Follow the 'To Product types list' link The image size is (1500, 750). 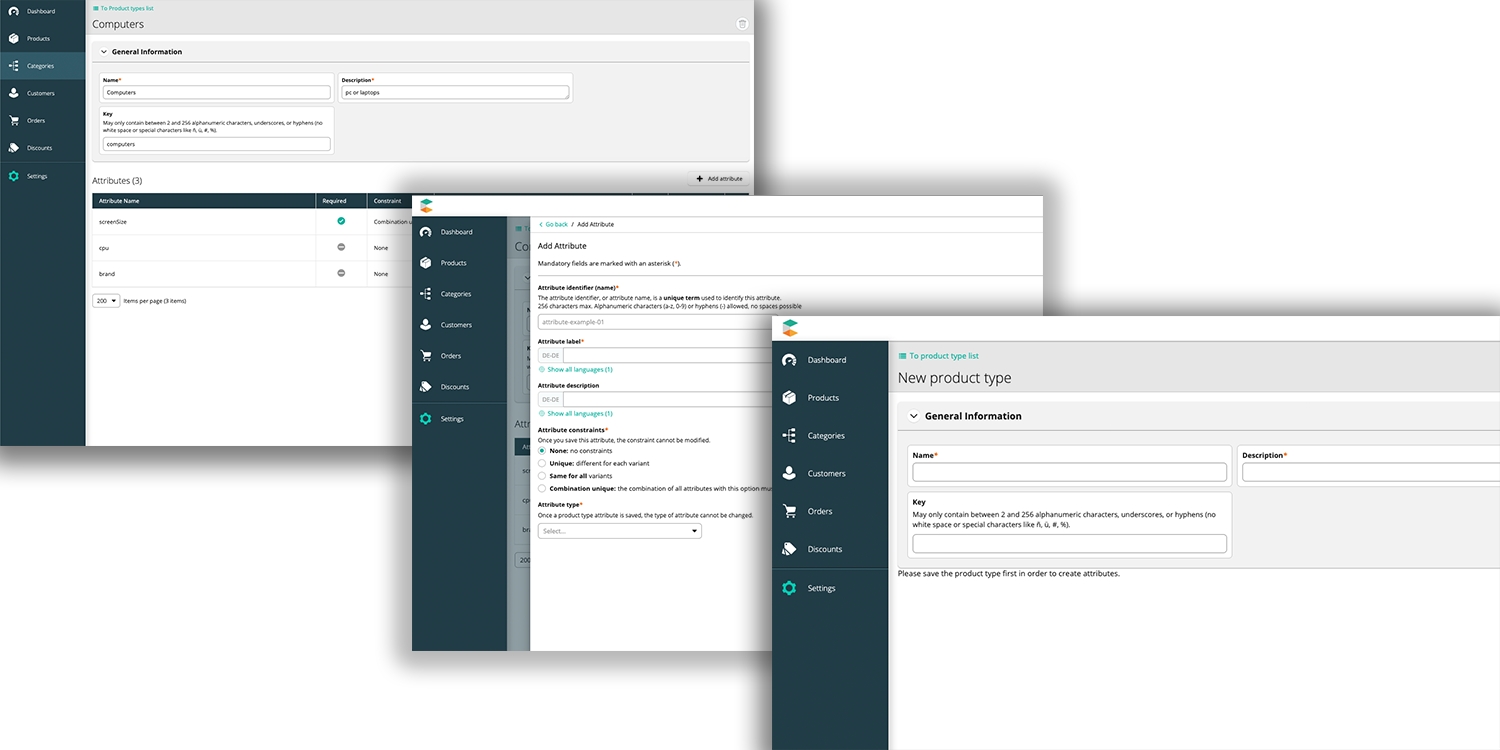(123, 8)
